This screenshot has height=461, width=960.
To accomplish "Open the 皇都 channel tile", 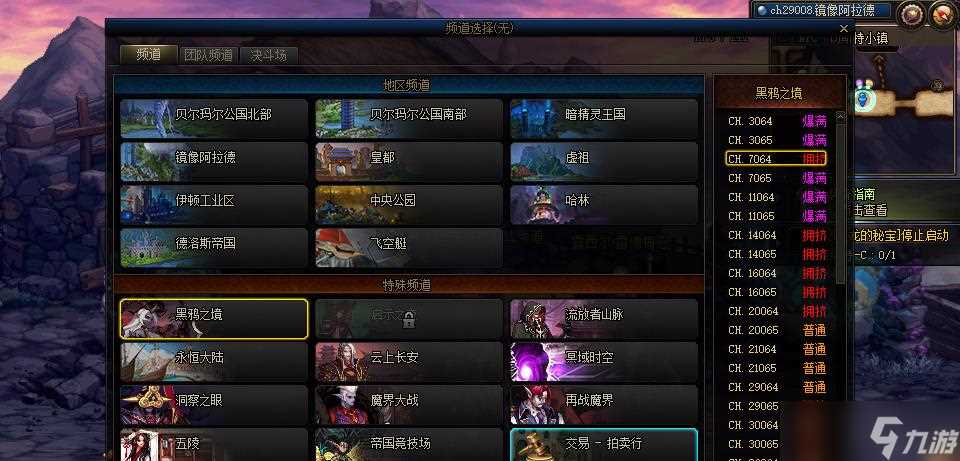I will (x=409, y=162).
